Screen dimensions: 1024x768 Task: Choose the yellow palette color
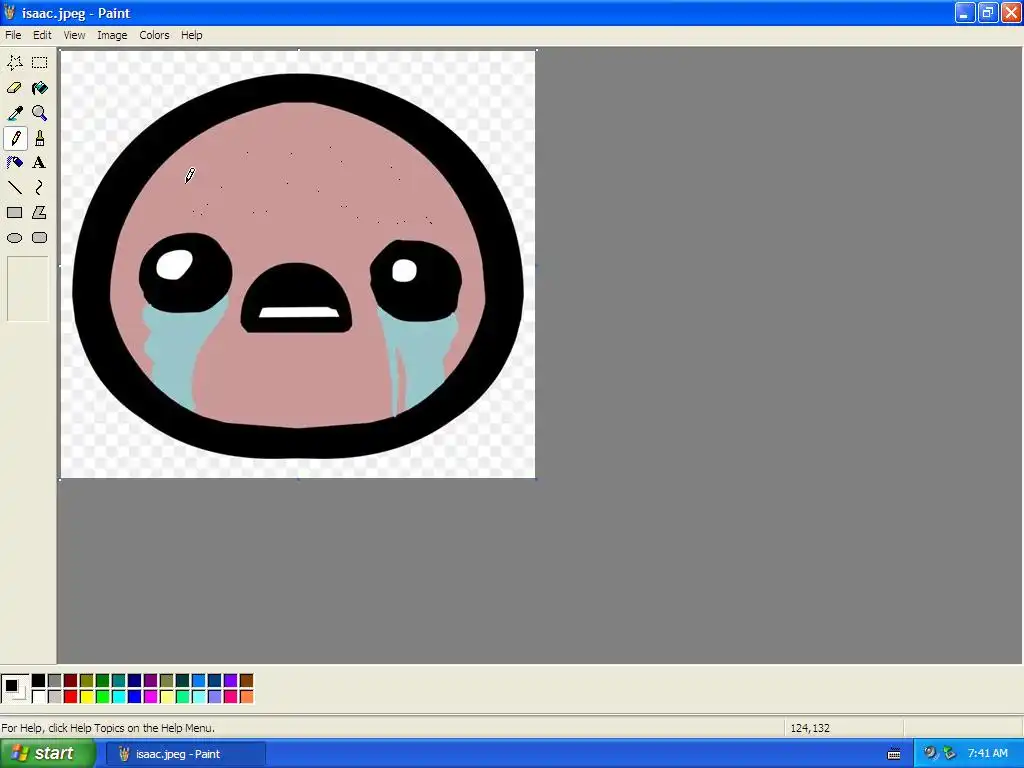(86, 697)
